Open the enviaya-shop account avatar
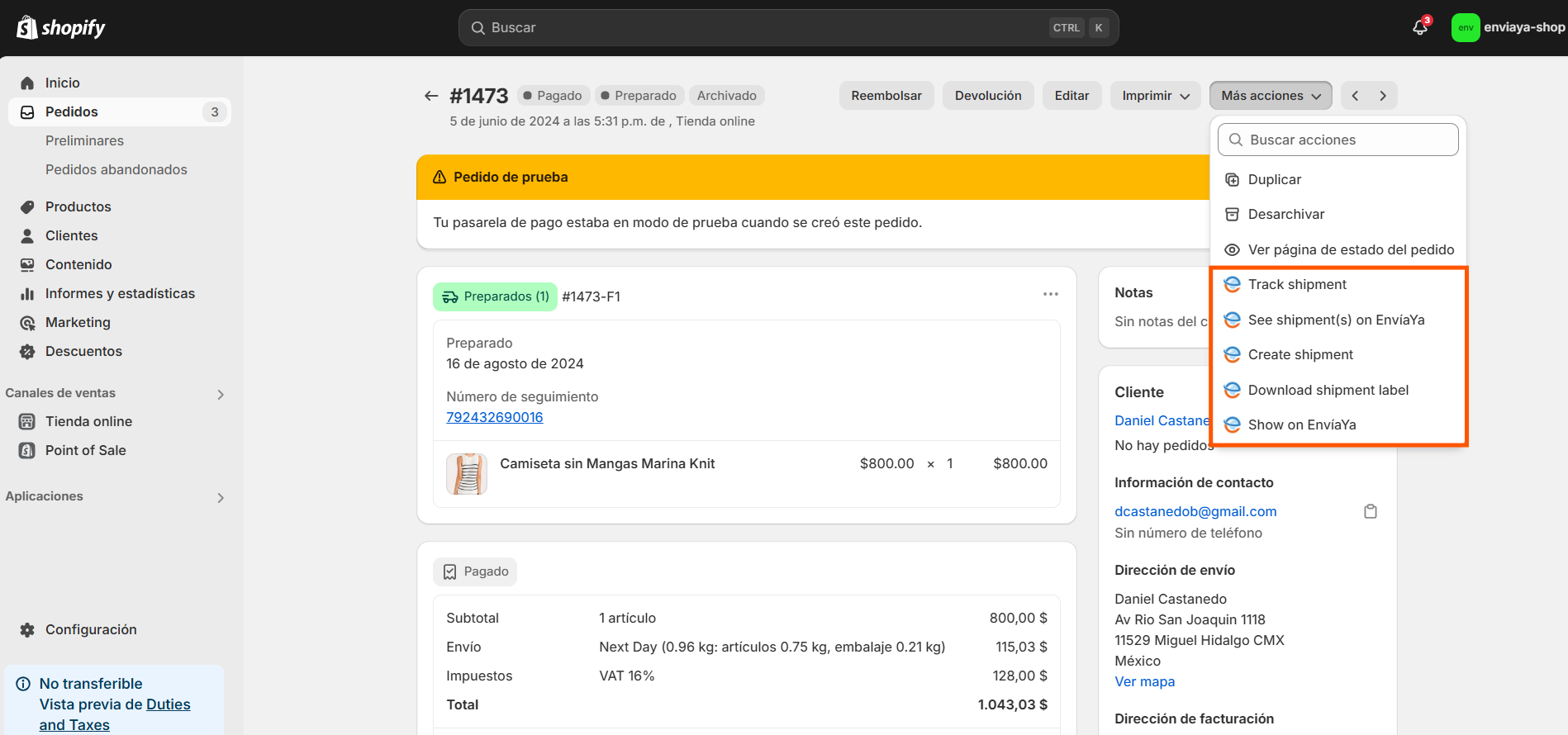 point(1466,27)
